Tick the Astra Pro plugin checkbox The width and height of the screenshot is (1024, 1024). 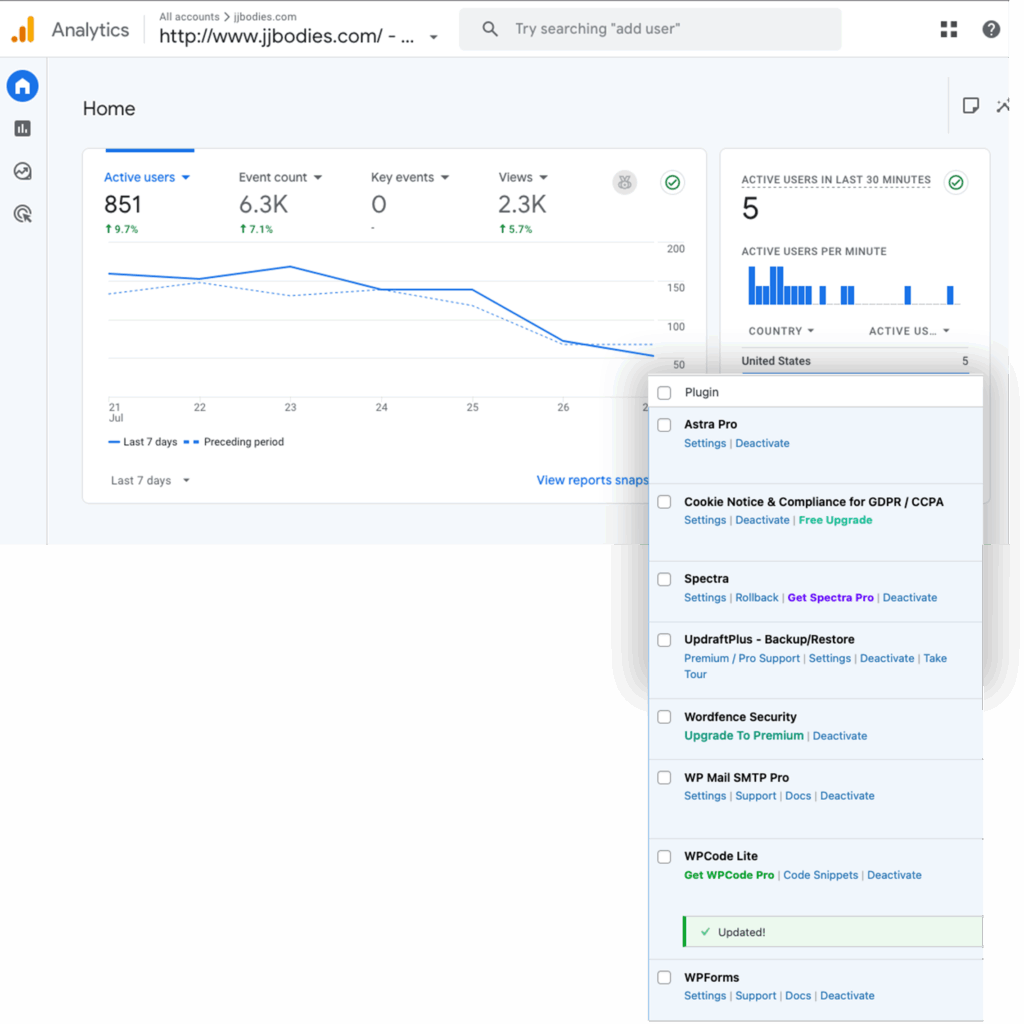[x=664, y=425]
